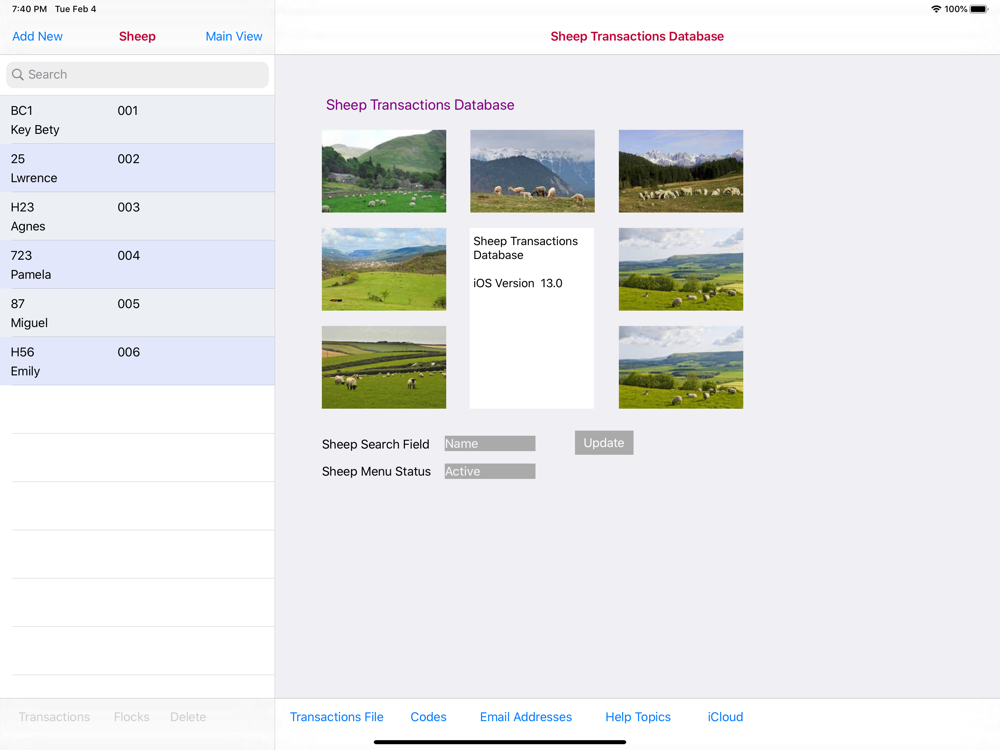Click the 'Sheep Search Field' label
Screen dimensions: 1000x750
point(376,444)
